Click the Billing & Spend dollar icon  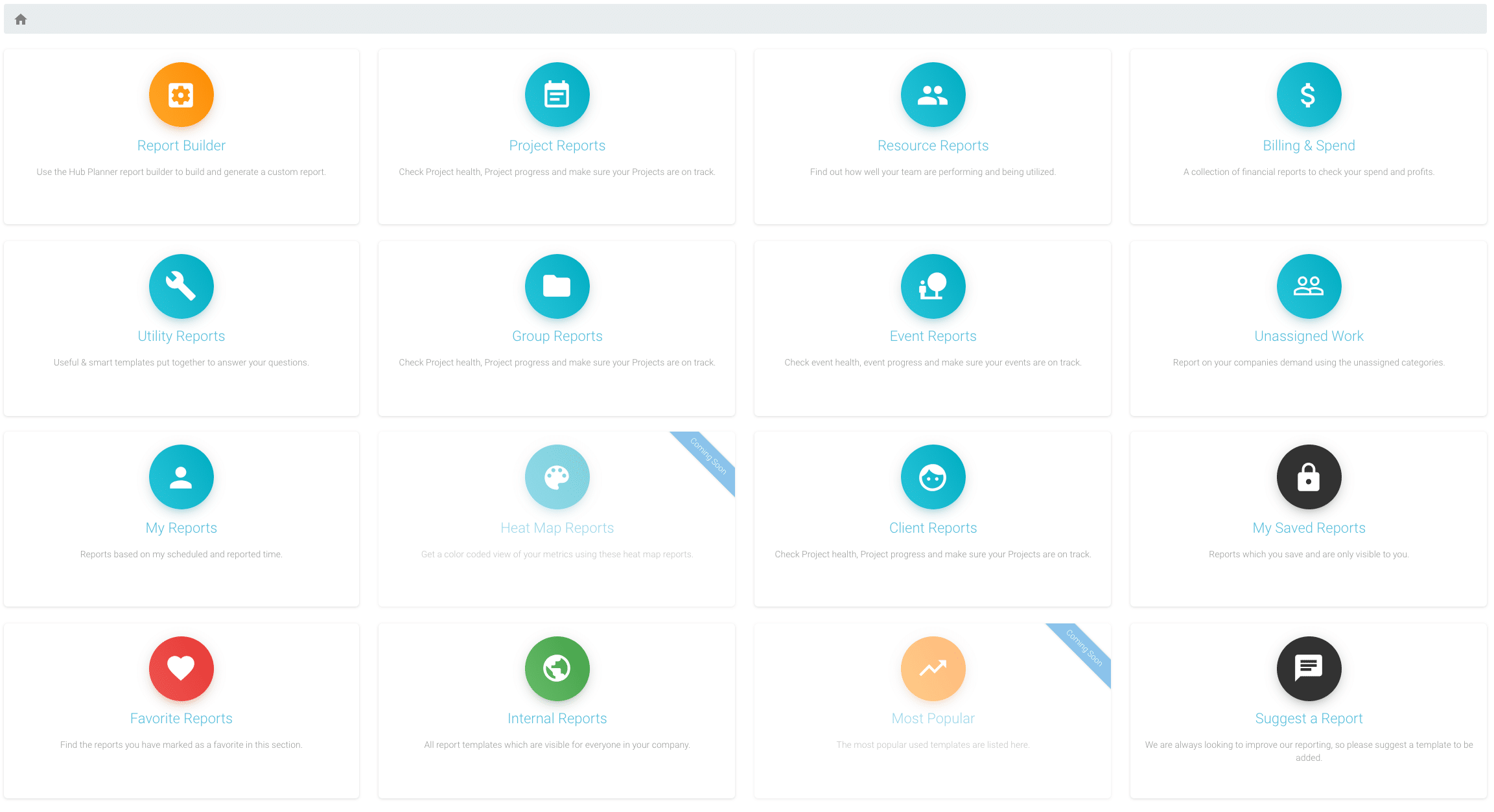(x=1309, y=95)
